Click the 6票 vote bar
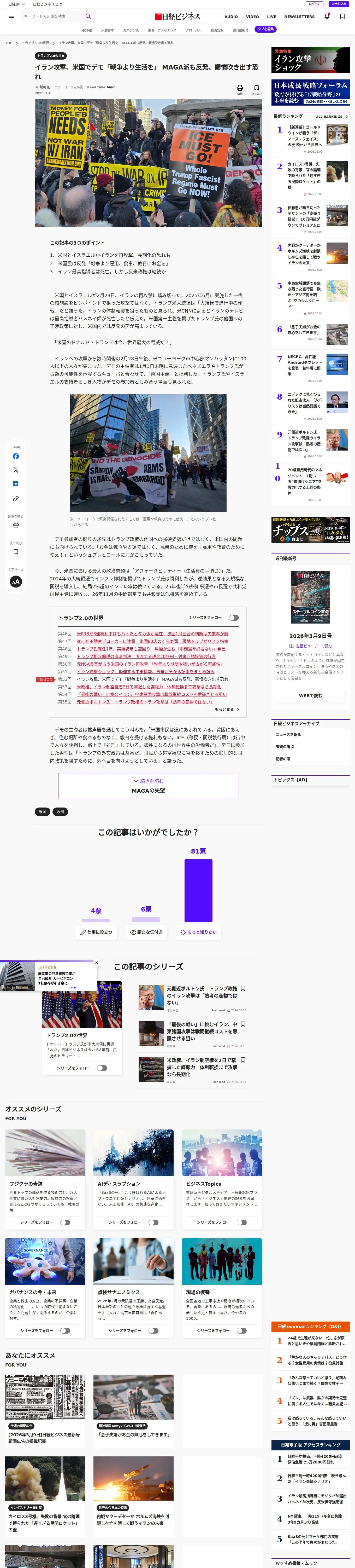Viewport: 355px width, 1568px height. (146, 919)
